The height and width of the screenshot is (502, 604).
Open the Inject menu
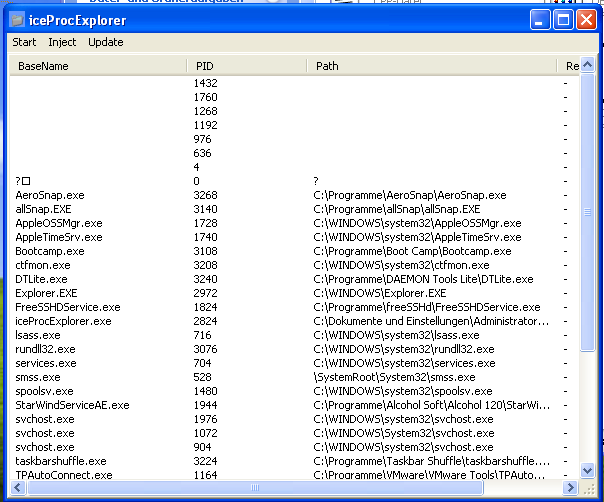(62, 42)
